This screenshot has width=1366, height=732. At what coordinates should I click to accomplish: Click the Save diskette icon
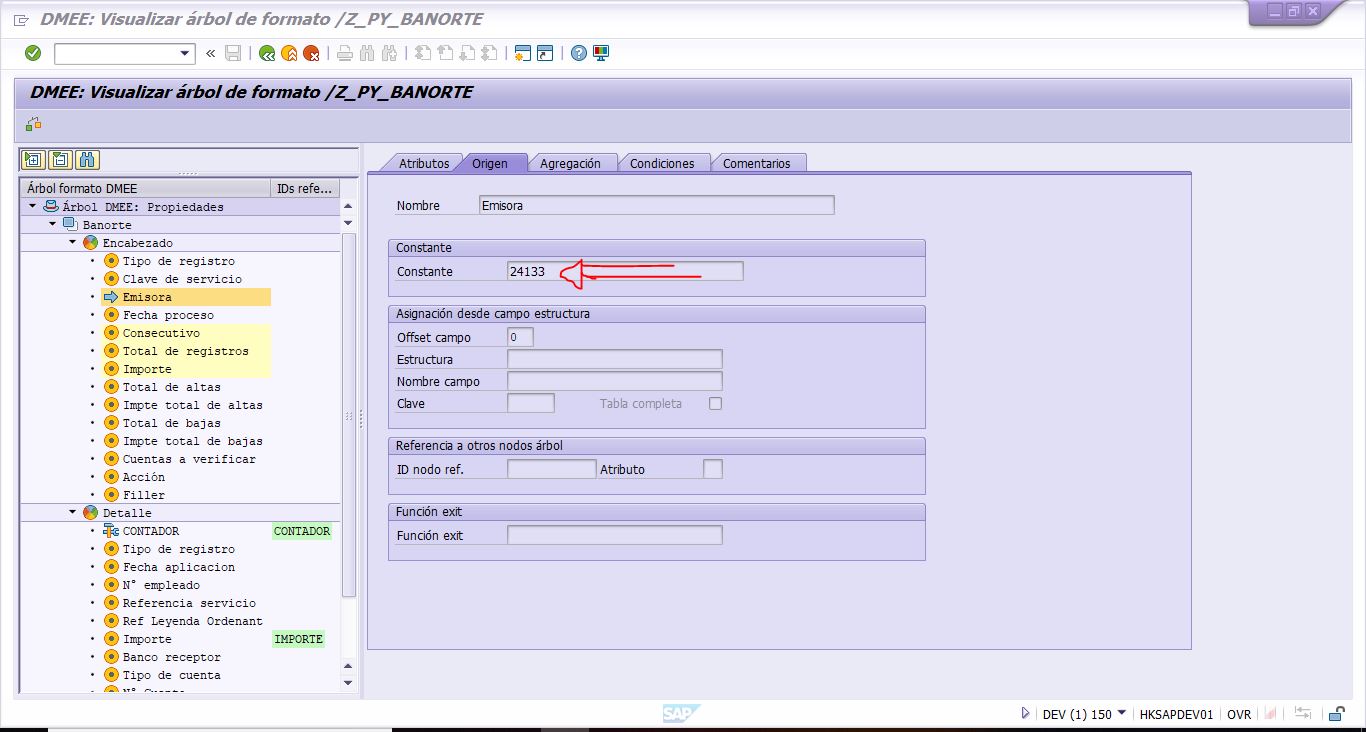coord(233,53)
